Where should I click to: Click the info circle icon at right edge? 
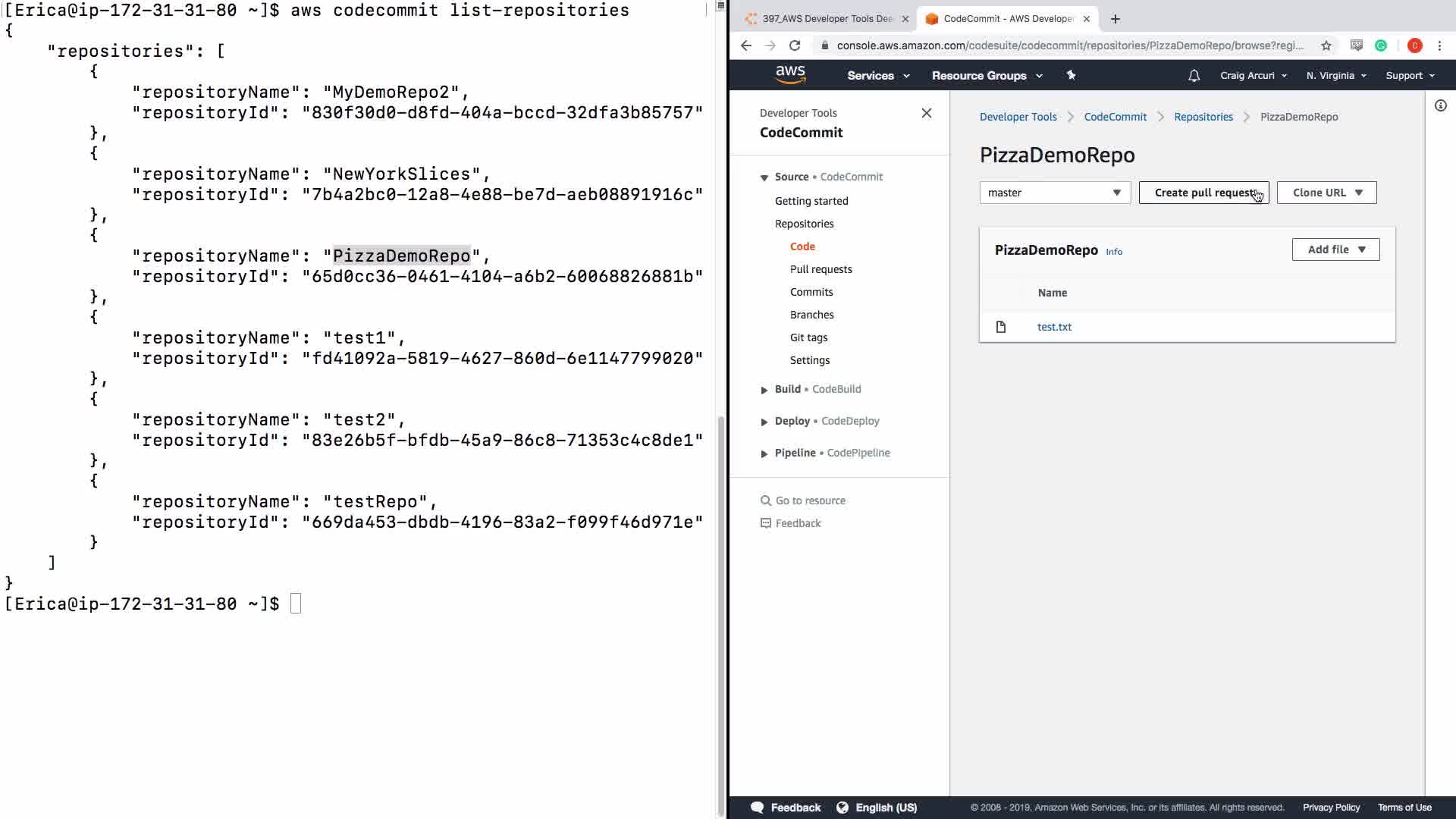tap(1440, 106)
